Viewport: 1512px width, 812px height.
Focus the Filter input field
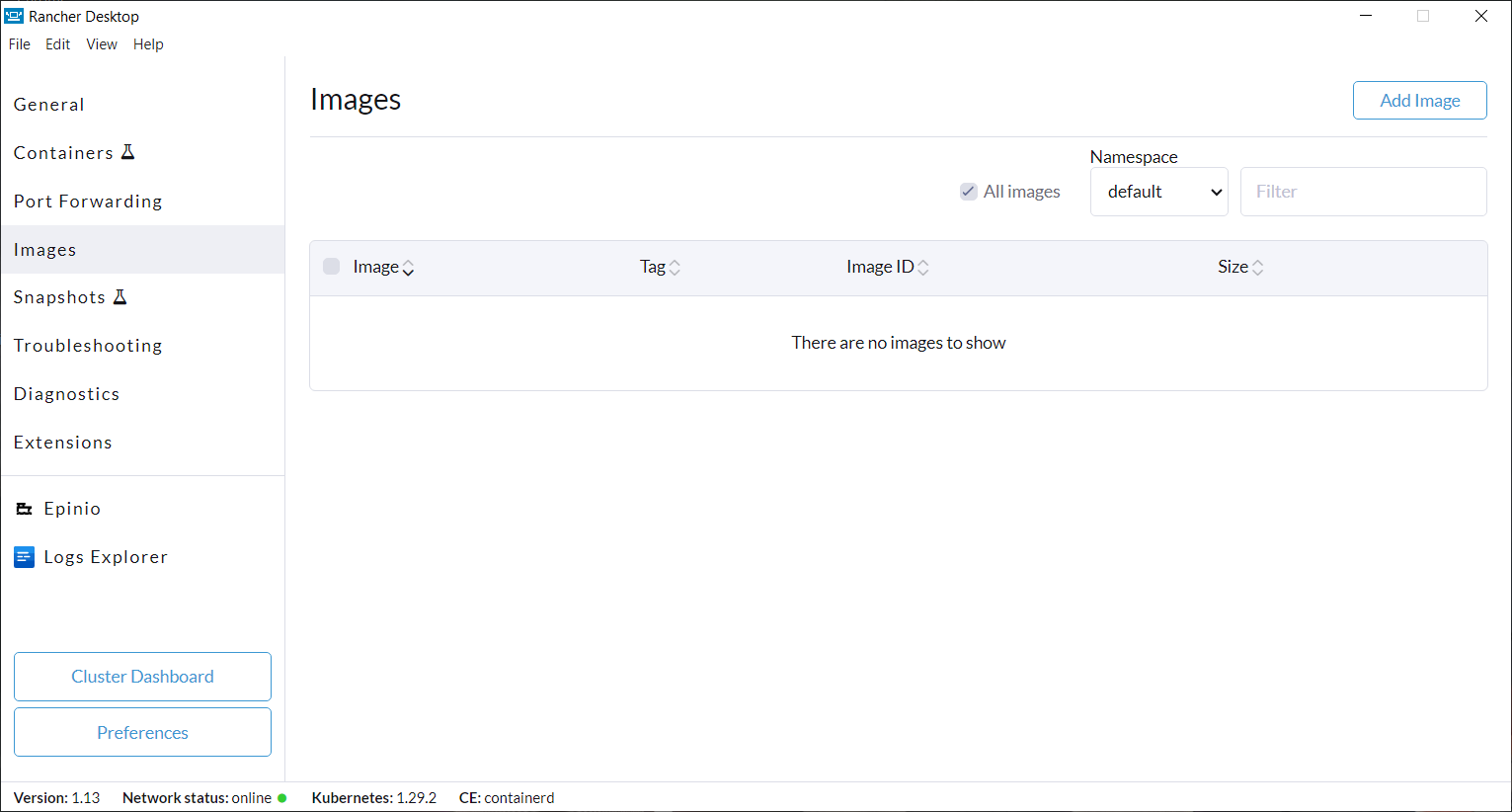[x=1363, y=192]
